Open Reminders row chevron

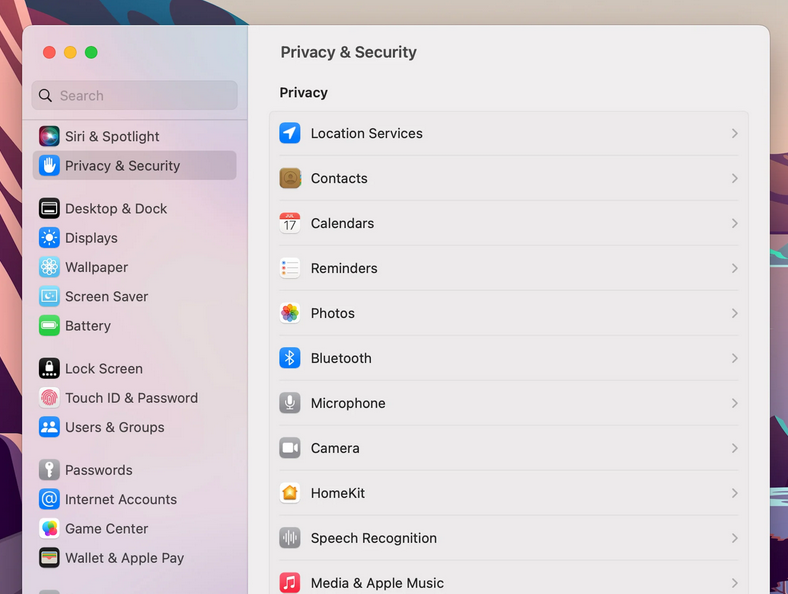[735, 268]
